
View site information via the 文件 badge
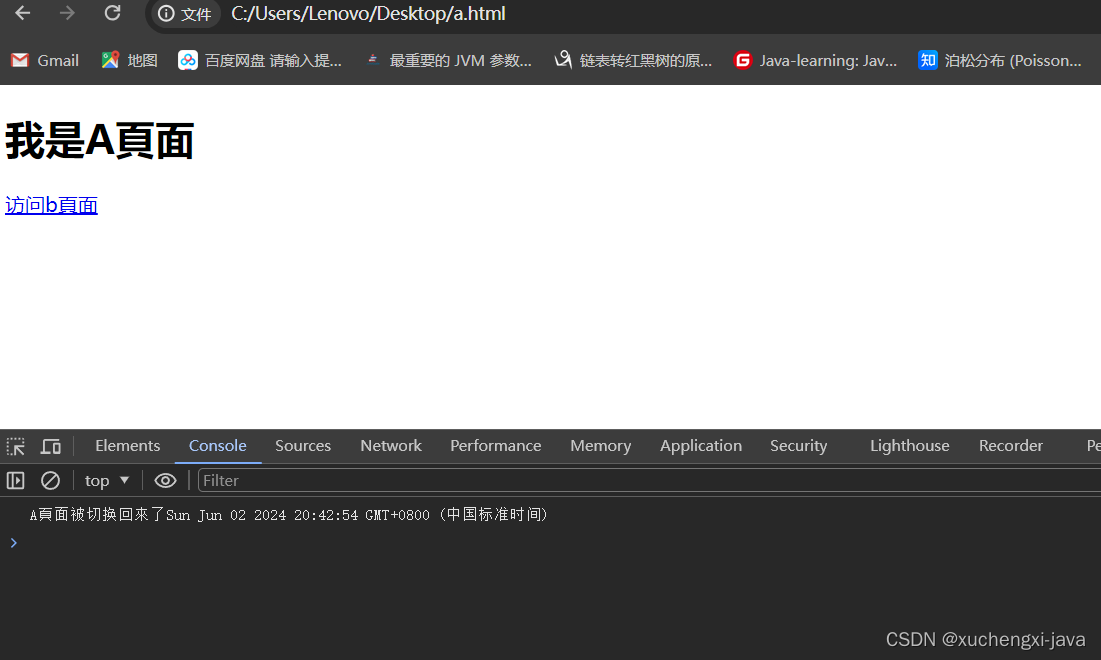click(184, 15)
